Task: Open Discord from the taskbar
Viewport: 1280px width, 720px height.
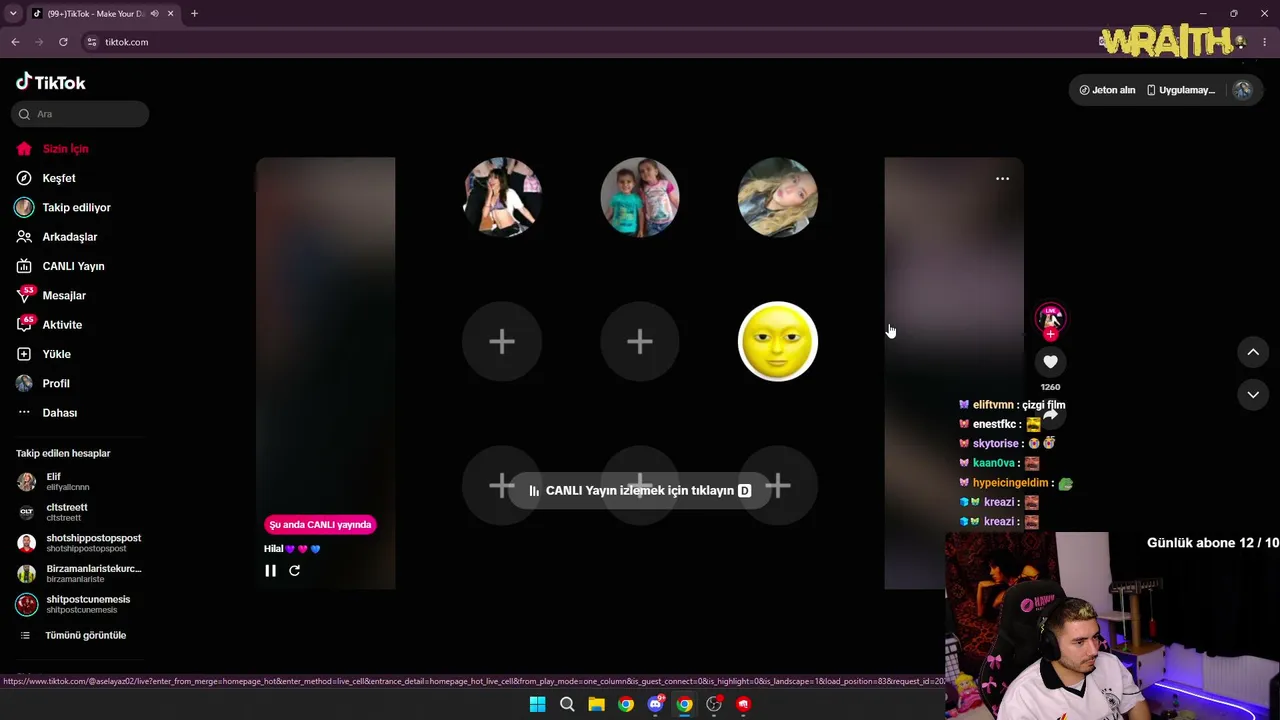Action: [x=655, y=704]
